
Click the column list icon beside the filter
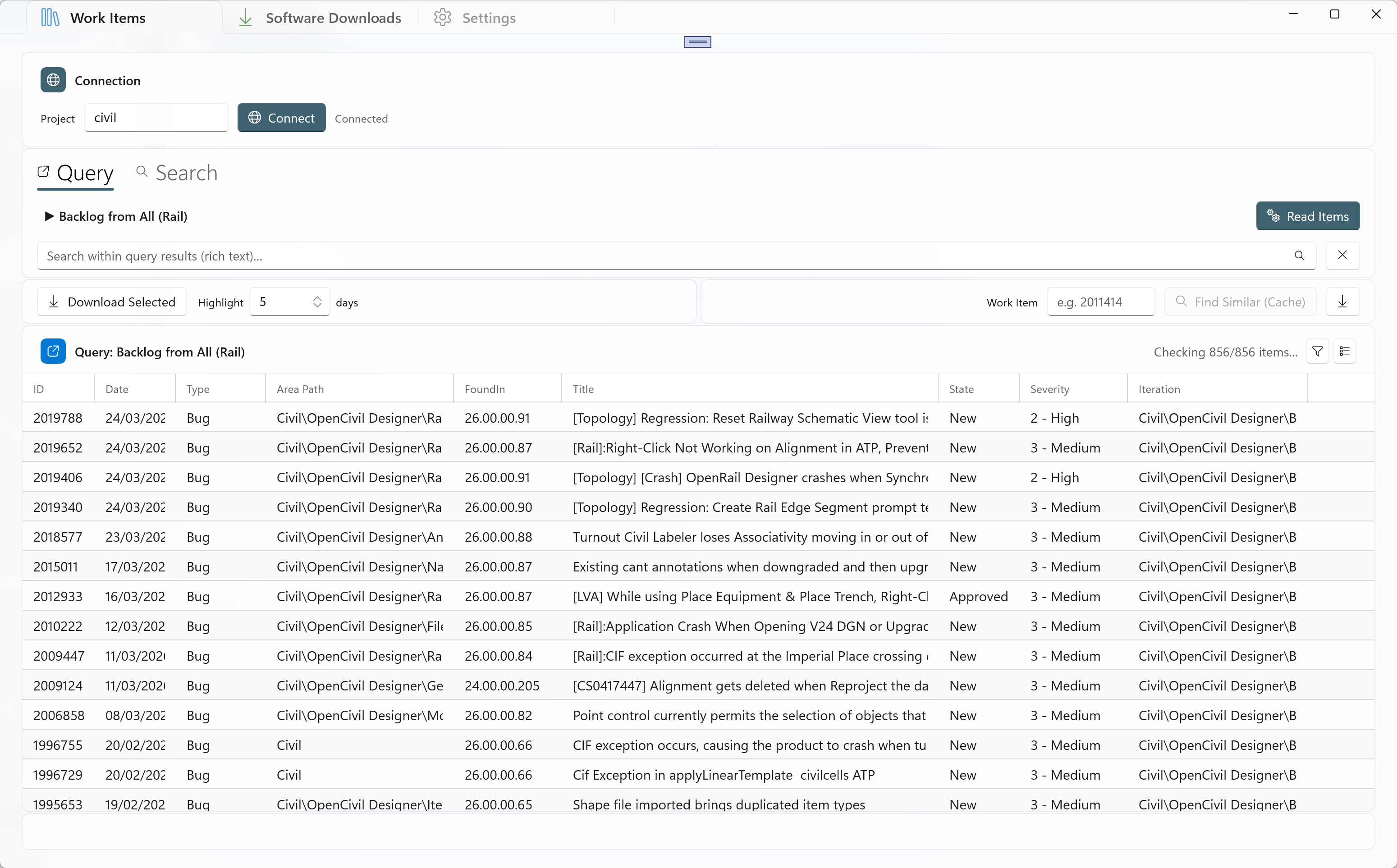(x=1344, y=352)
